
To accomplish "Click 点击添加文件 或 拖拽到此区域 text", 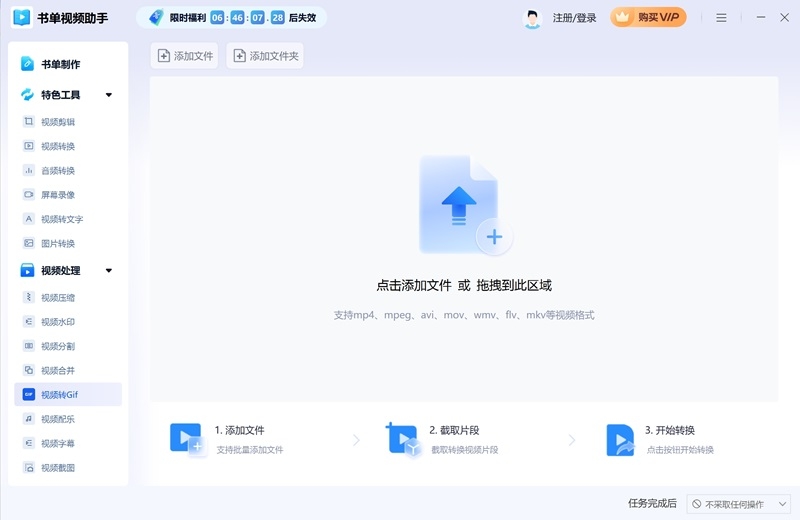I will coord(464,285).
